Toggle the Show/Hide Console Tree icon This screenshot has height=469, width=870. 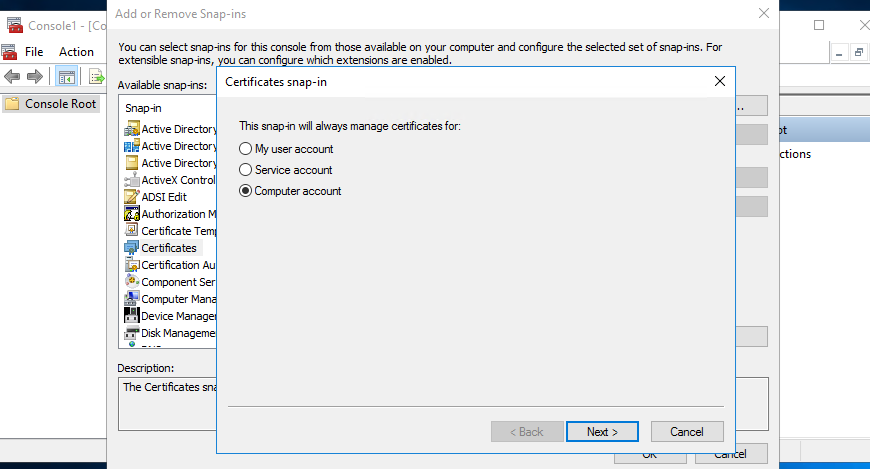click(67, 77)
